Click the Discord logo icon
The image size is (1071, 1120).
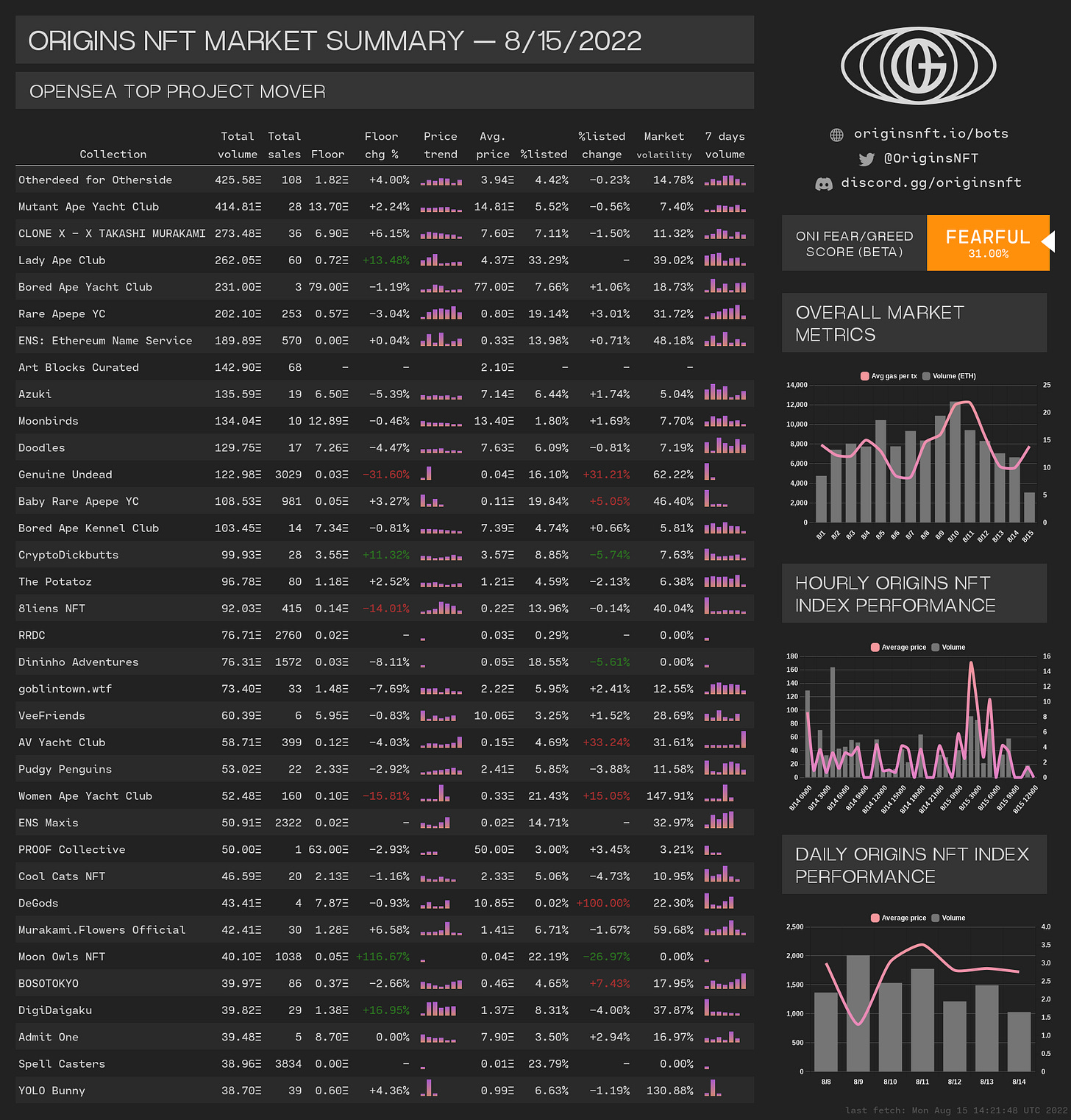pyautogui.click(x=824, y=183)
